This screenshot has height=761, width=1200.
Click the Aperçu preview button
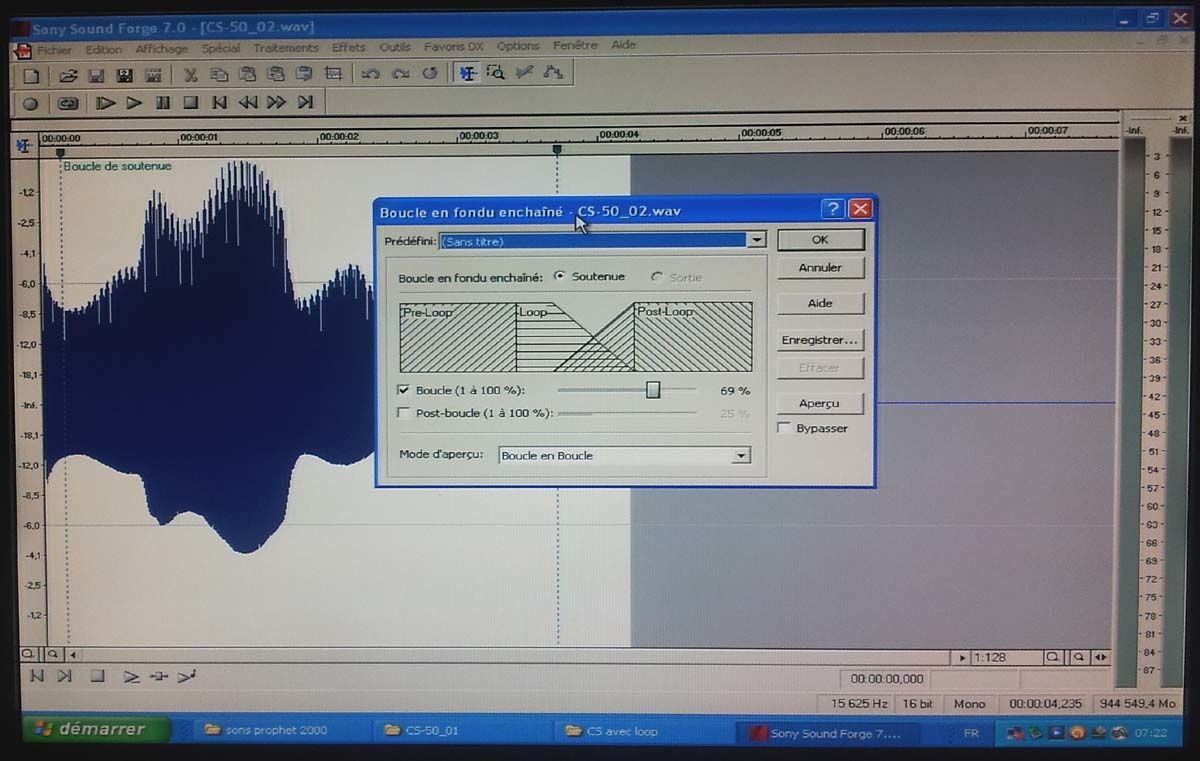coord(820,403)
